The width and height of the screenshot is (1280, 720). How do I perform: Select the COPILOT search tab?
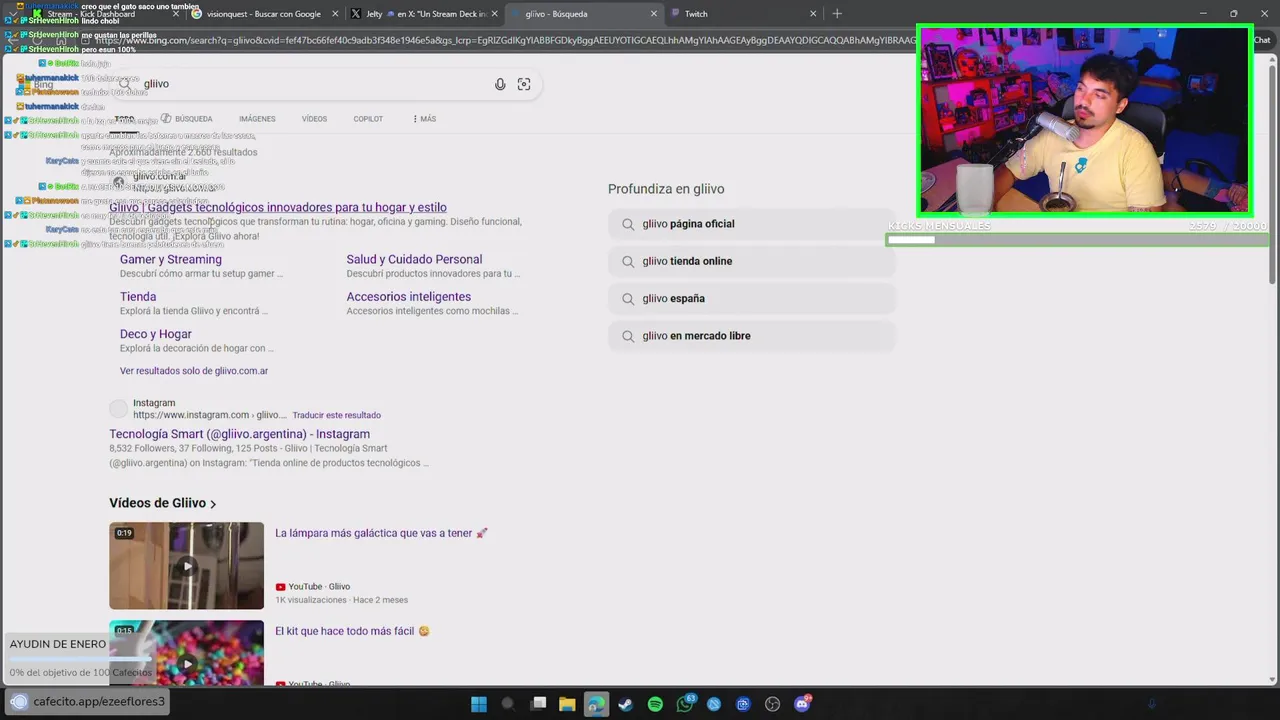[x=368, y=119]
